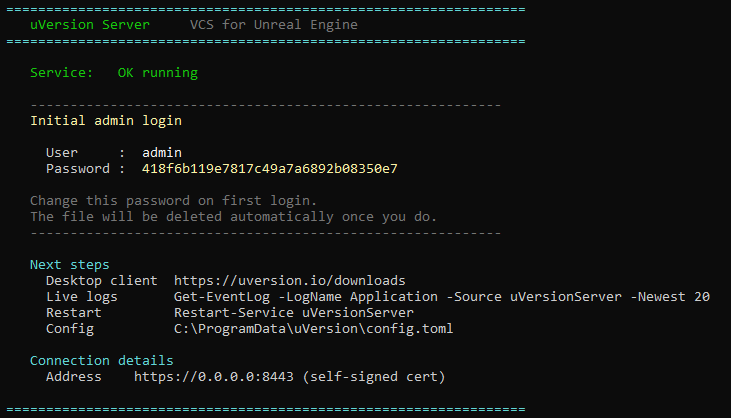The width and height of the screenshot is (731, 418).
Task: Click the Initial admin login heading
Action: tap(106, 121)
